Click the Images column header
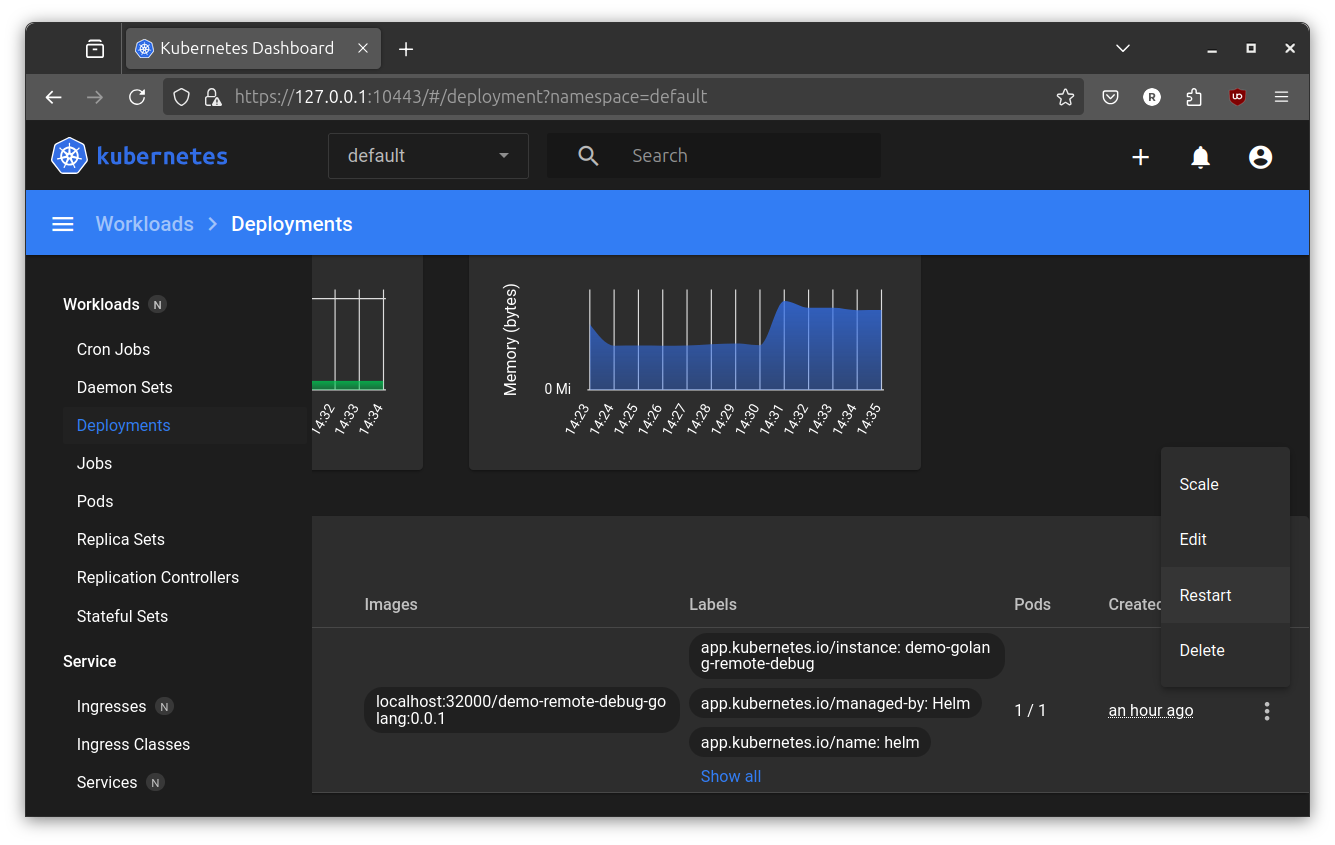The image size is (1335, 845). click(391, 604)
